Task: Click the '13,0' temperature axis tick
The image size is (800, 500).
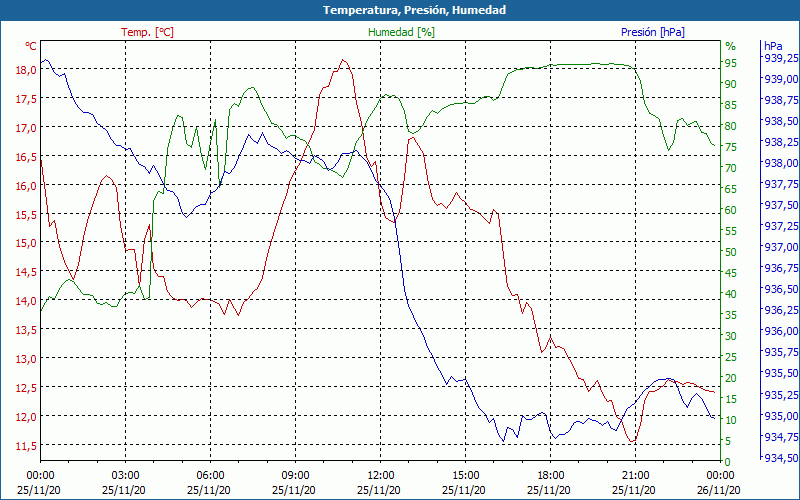Action: [27, 359]
